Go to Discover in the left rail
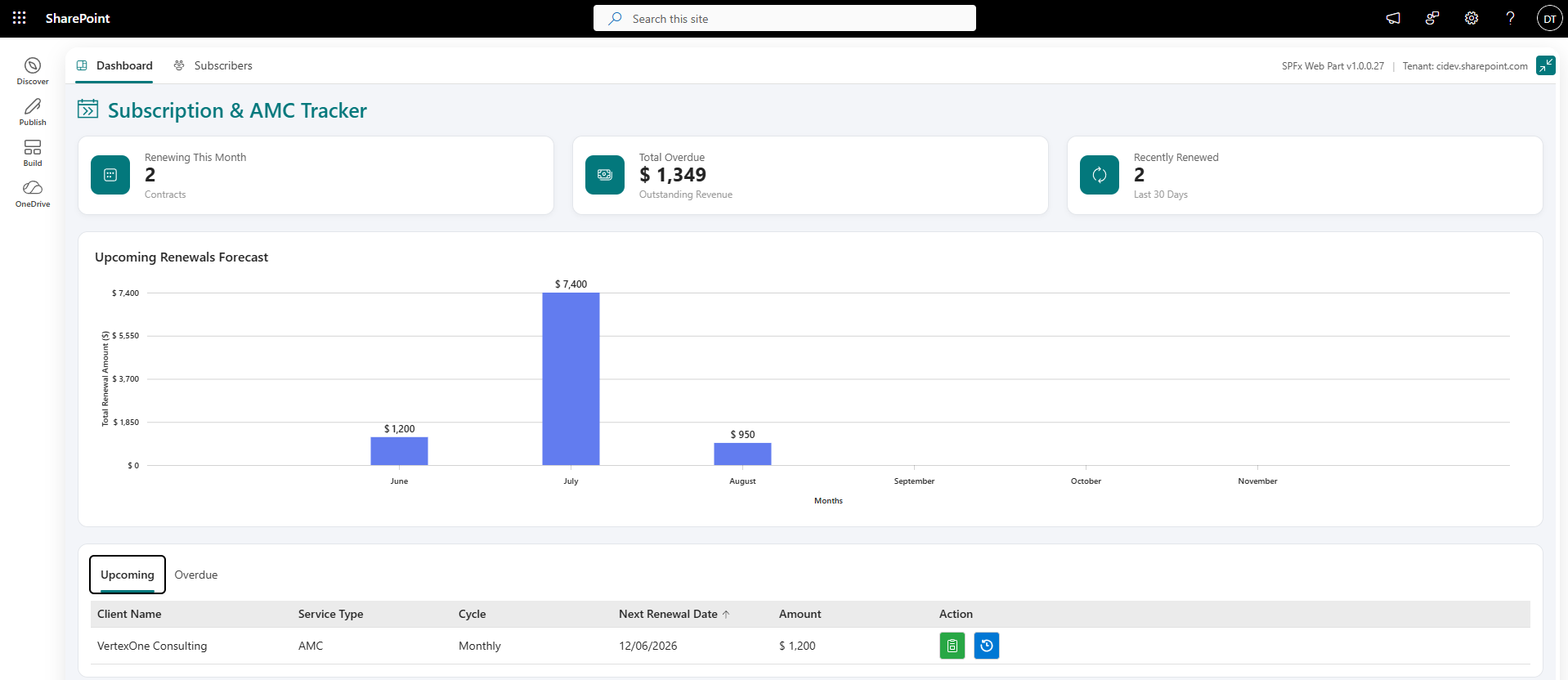1568x680 pixels. coord(33,71)
